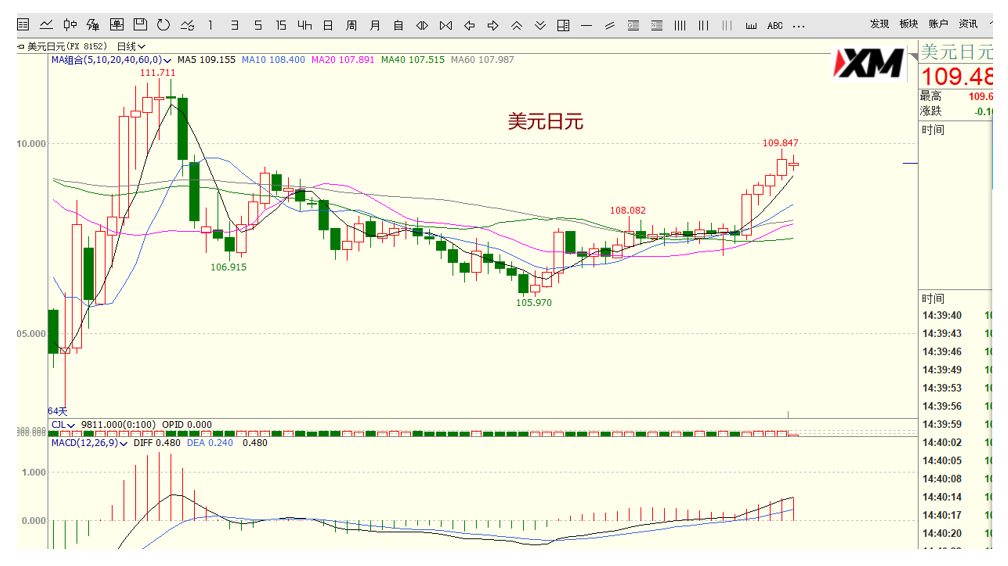The image size is (1008, 566).
Task: Open the 日线 period dropdown
Action: click(x=130, y=46)
